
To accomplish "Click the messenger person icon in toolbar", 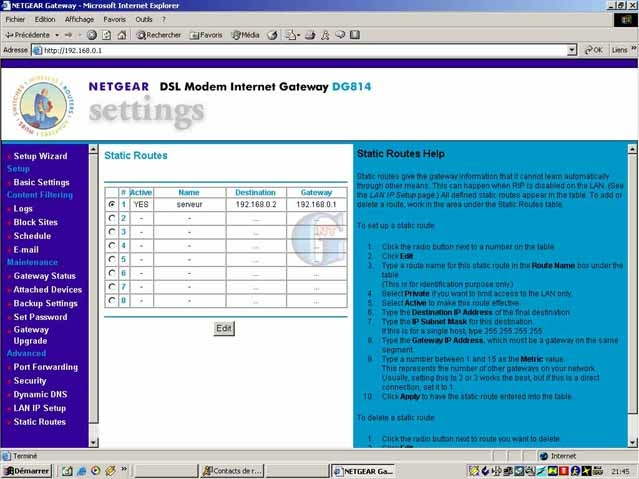I will click(325, 35).
